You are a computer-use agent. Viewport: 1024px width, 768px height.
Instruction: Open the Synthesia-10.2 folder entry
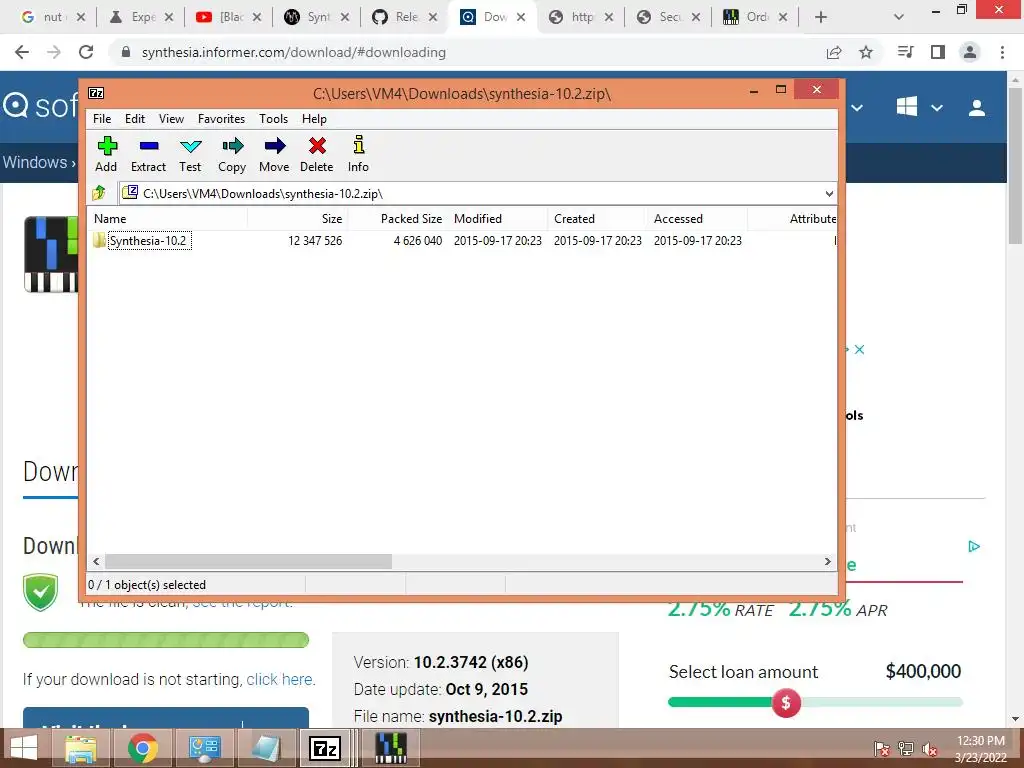[x=148, y=240]
